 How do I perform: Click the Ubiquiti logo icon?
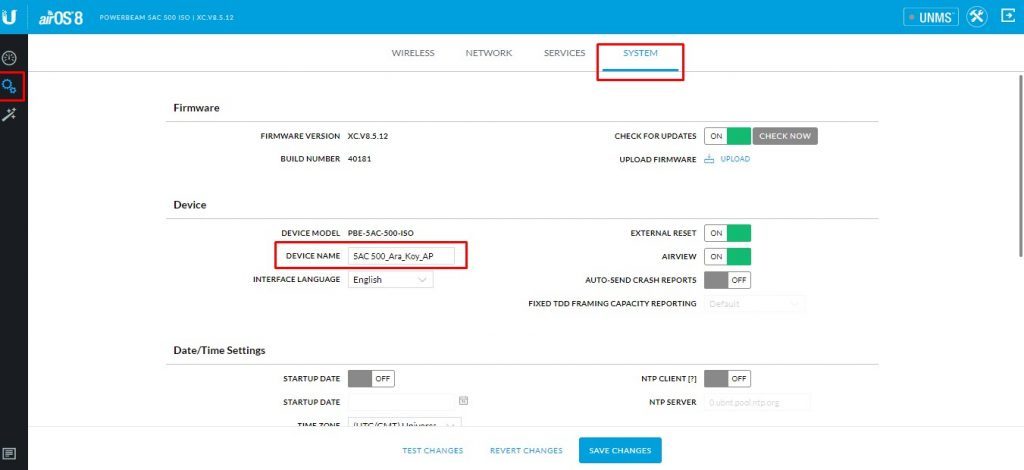pyautogui.click(x=13, y=17)
